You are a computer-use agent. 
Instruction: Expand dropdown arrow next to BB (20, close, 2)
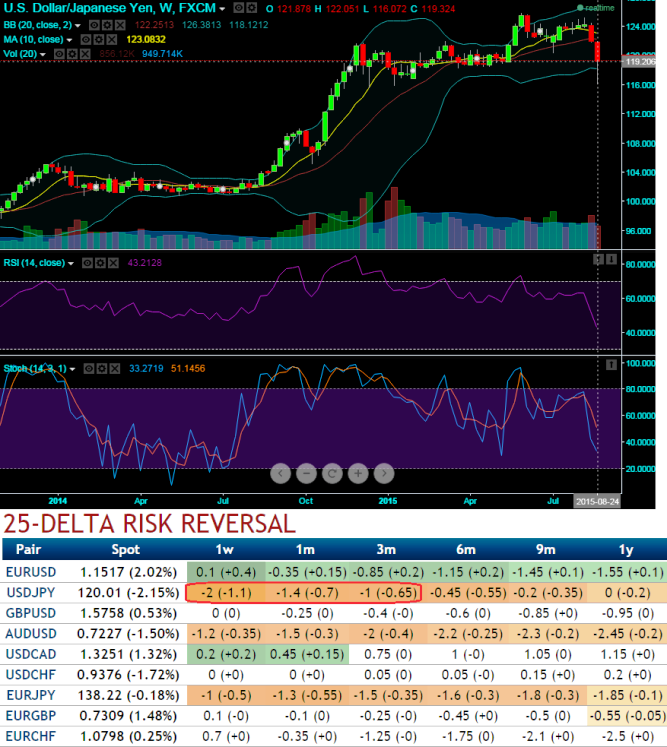coord(78,26)
